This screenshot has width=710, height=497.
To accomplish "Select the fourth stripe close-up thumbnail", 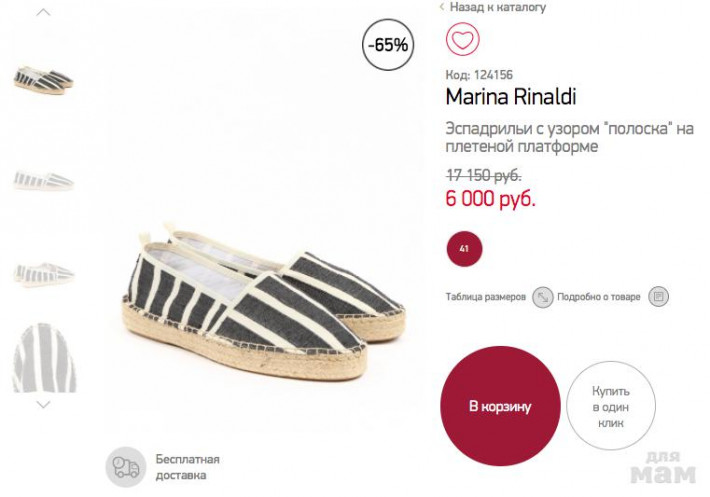I will (x=43, y=356).
